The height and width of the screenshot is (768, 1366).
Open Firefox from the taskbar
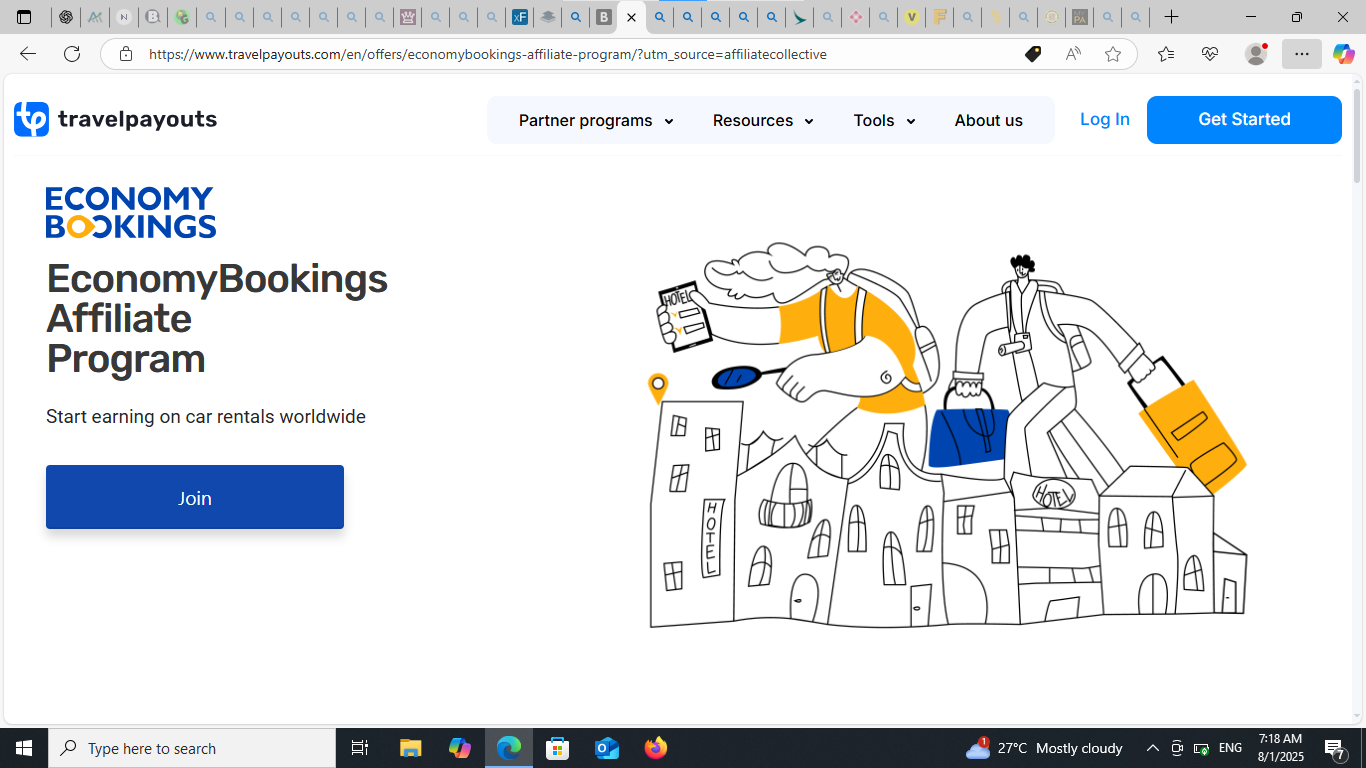click(x=656, y=748)
